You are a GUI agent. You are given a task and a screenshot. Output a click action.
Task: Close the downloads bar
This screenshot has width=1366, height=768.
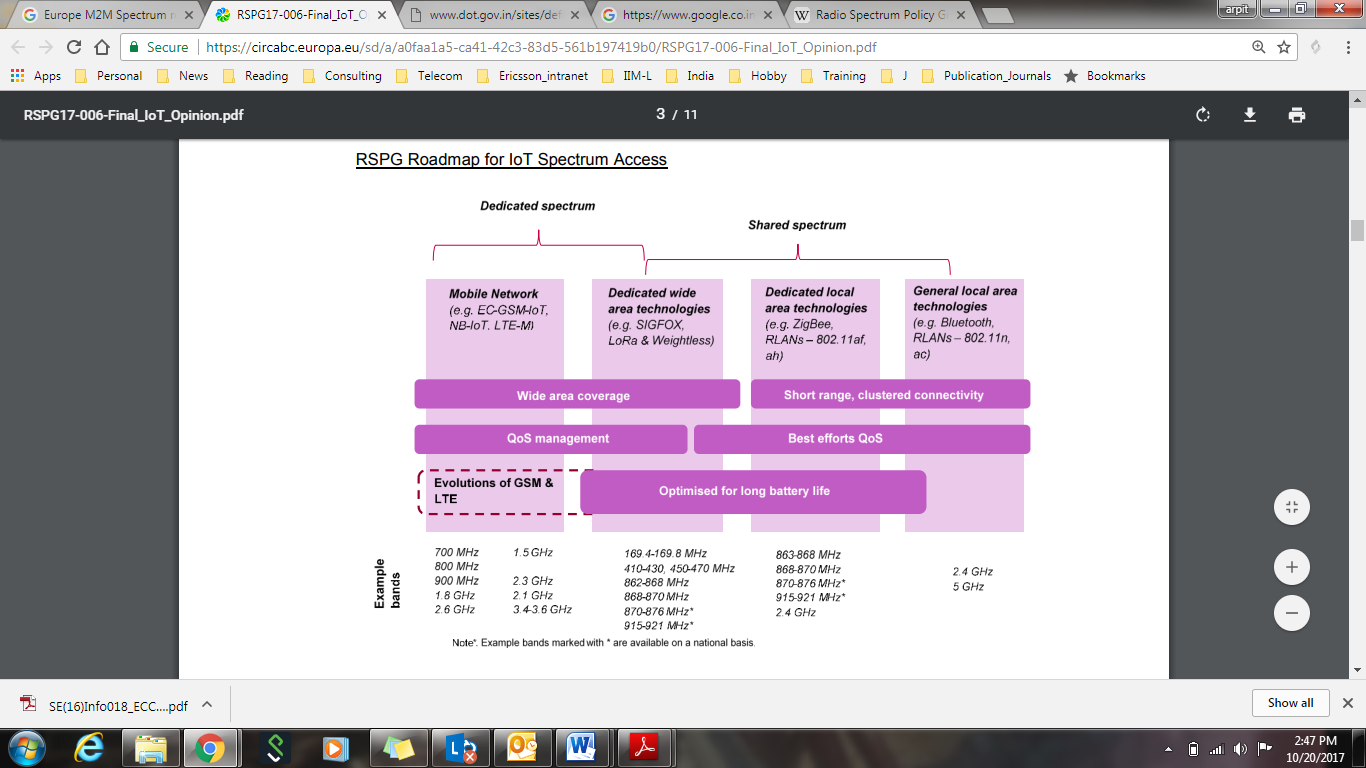coord(1347,703)
